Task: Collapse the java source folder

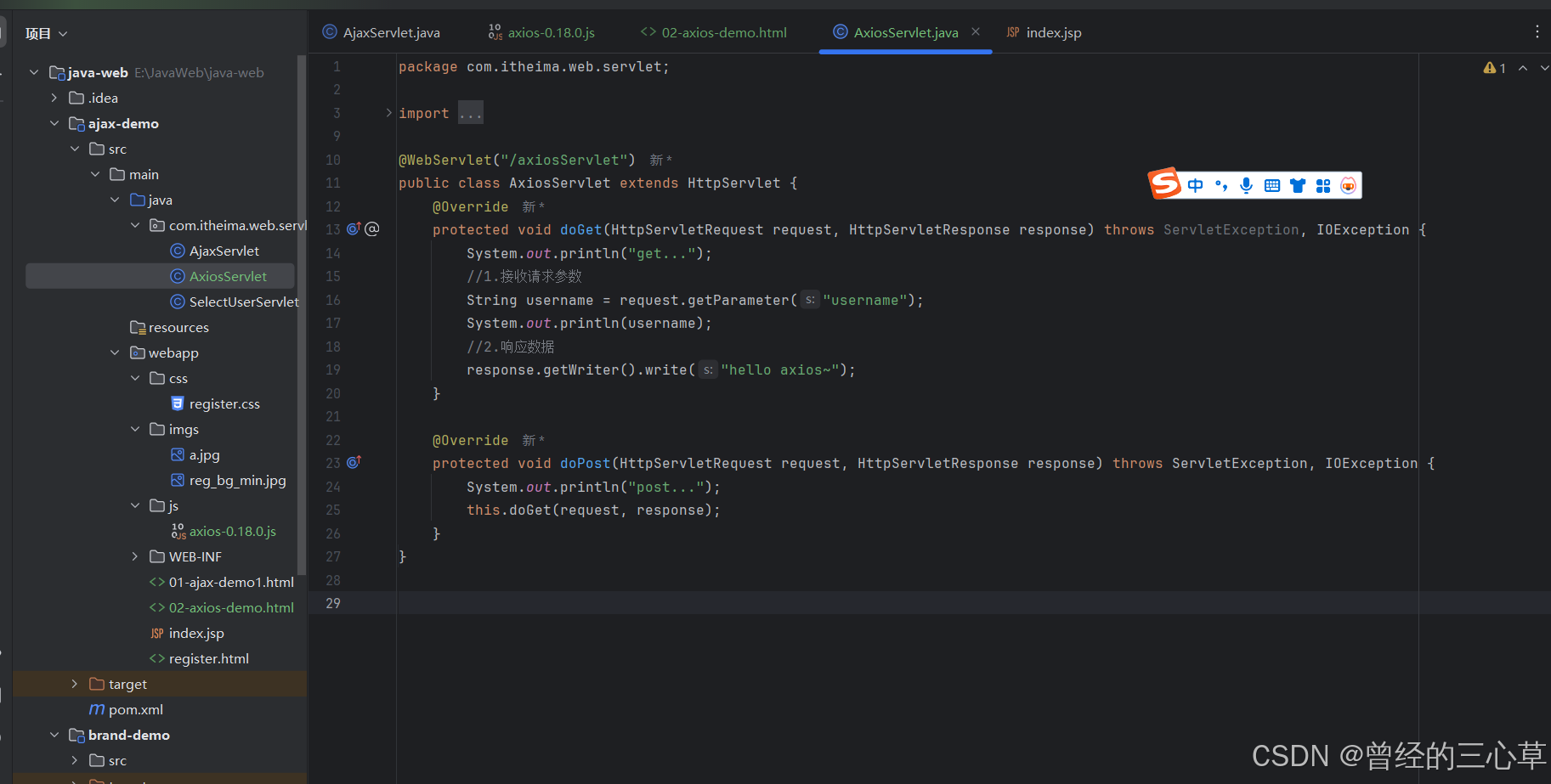Action: click(115, 200)
